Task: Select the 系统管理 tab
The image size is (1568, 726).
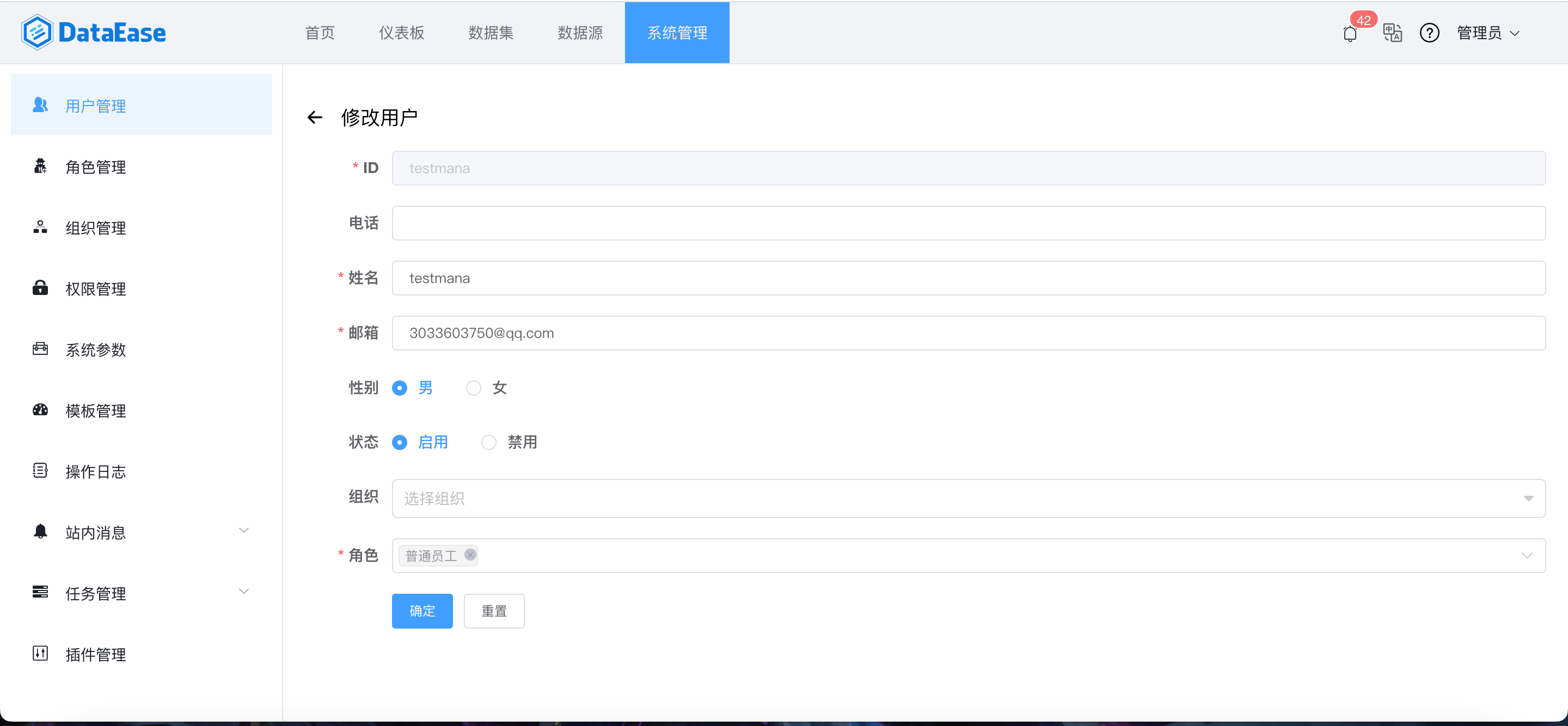Action: click(x=677, y=33)
